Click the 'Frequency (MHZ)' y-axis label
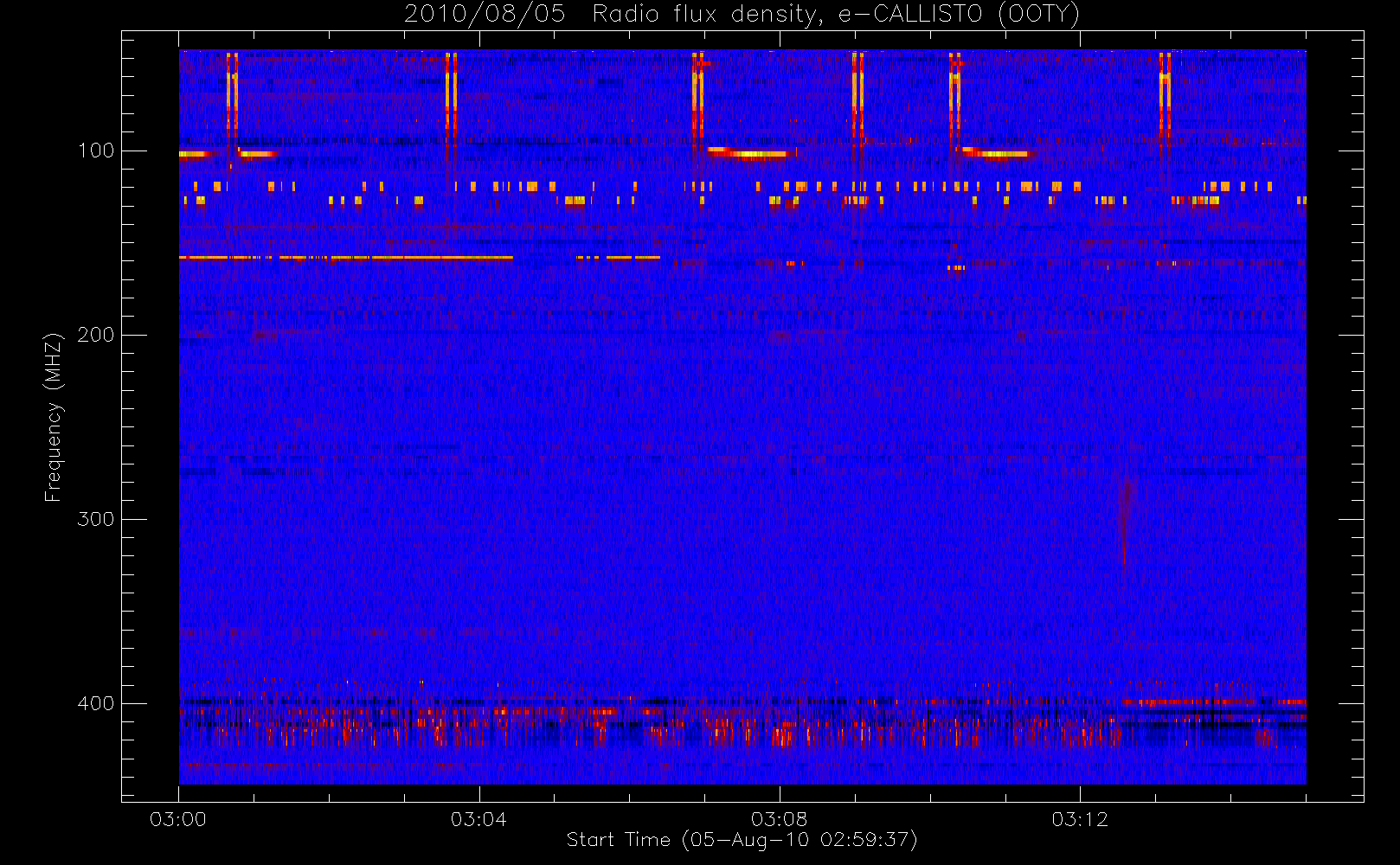This screenshot has width=1400, height=865. click(x=54, y=417)
